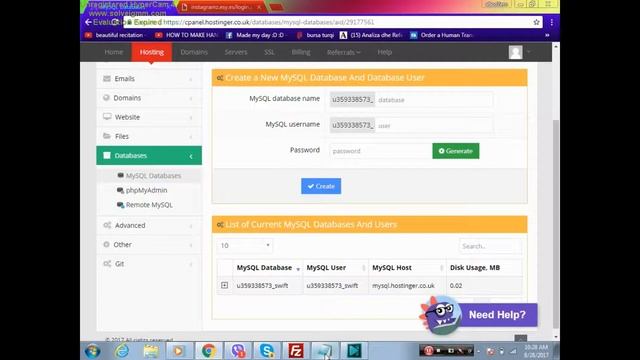640x360 pixels.
Task: Click the MySQL username field
Action: pyautogui.click(x=434, y=125)
